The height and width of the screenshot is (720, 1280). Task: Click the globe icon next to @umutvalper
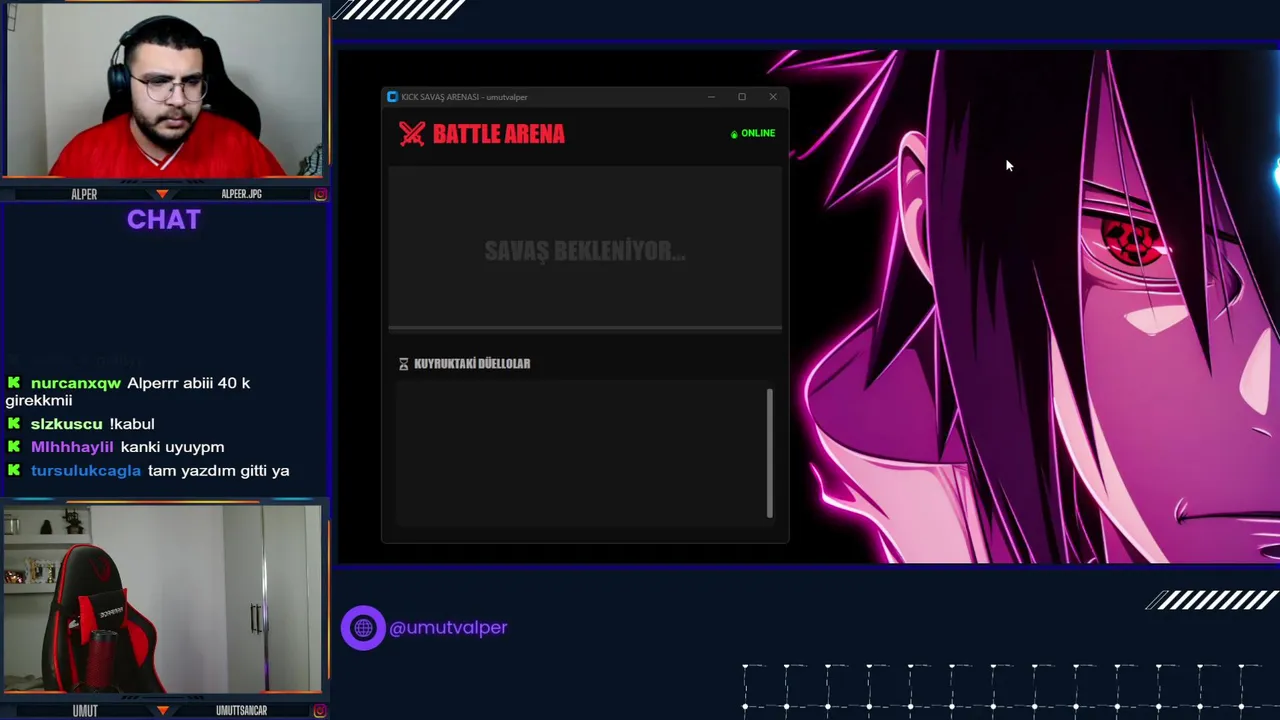(363, 628)
